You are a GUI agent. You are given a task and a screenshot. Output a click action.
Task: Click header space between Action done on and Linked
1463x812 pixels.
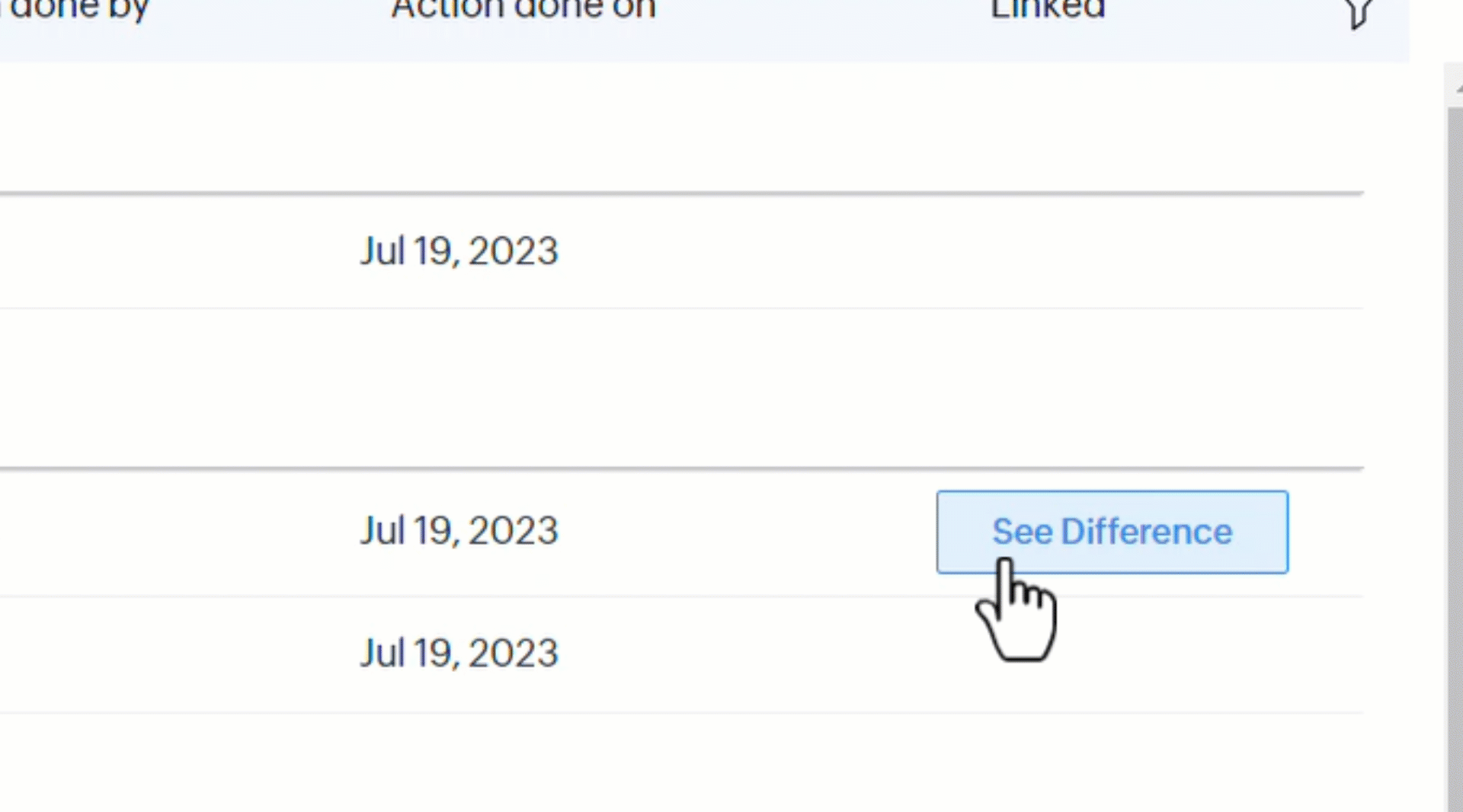coord(823,11)
